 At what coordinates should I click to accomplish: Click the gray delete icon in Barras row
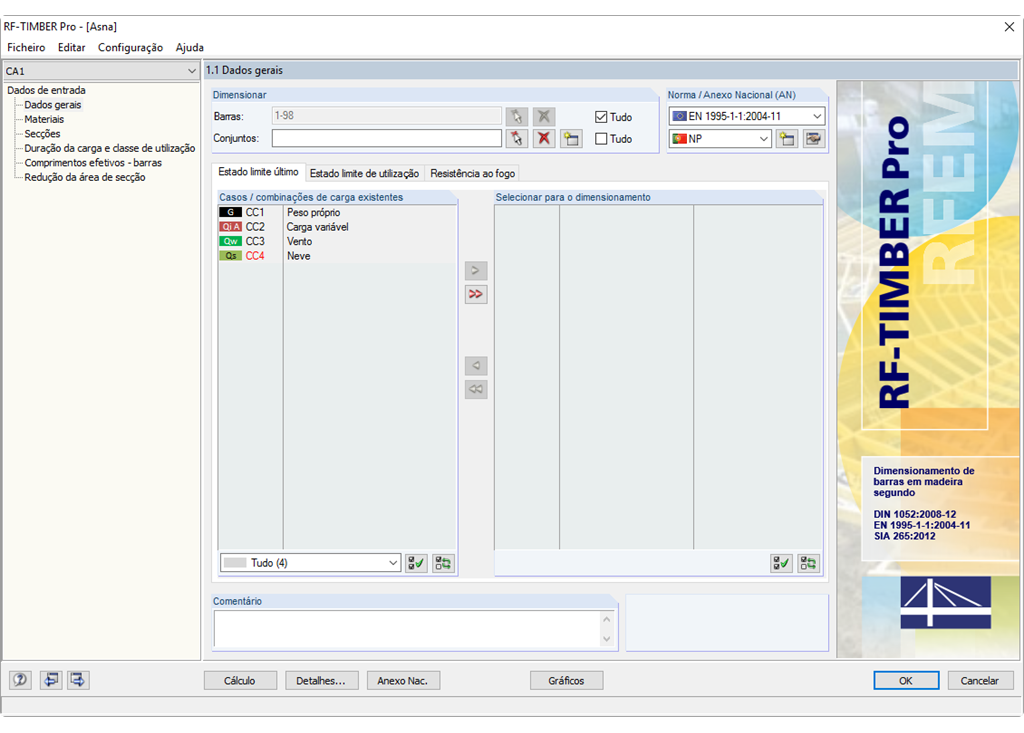[x=543, y=117]
